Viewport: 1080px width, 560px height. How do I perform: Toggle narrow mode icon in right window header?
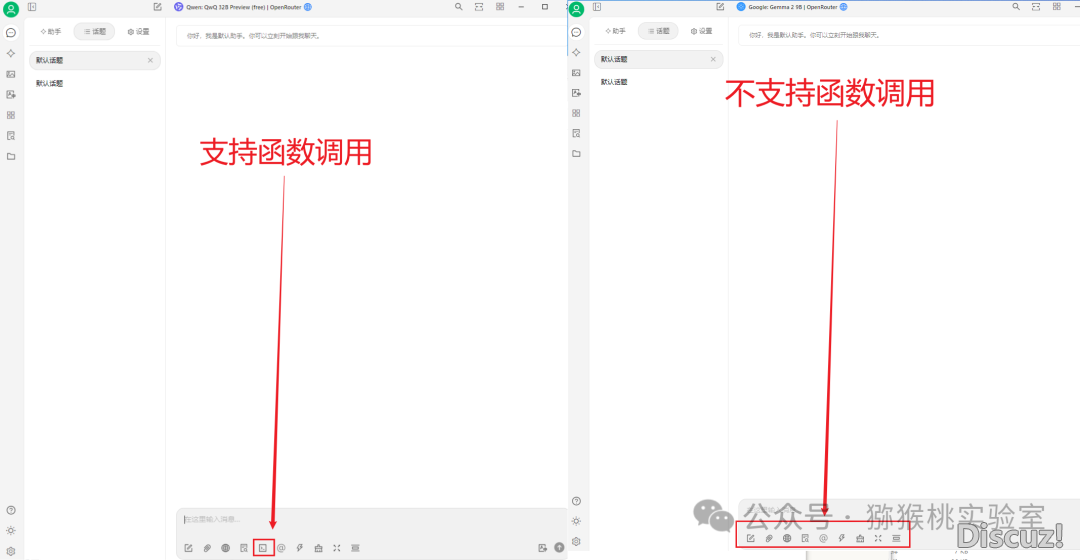[1036, 7]
